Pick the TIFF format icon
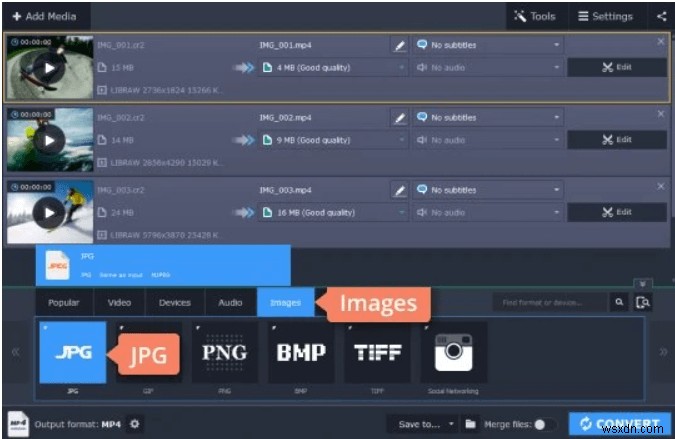The height and width of the screenshot is (439, 675). [377, 352]
